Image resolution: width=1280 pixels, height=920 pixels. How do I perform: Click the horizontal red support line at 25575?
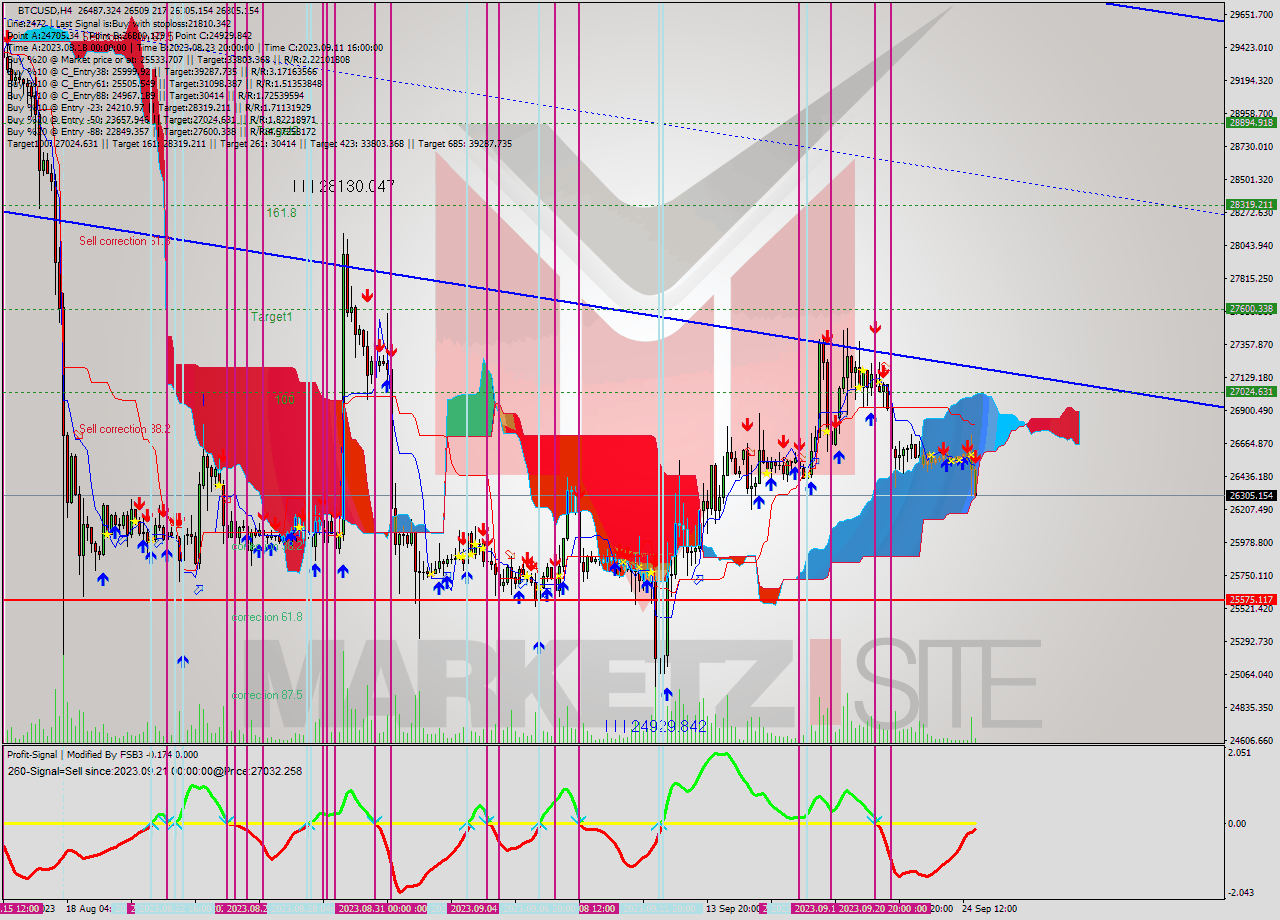tap(612, 600)
